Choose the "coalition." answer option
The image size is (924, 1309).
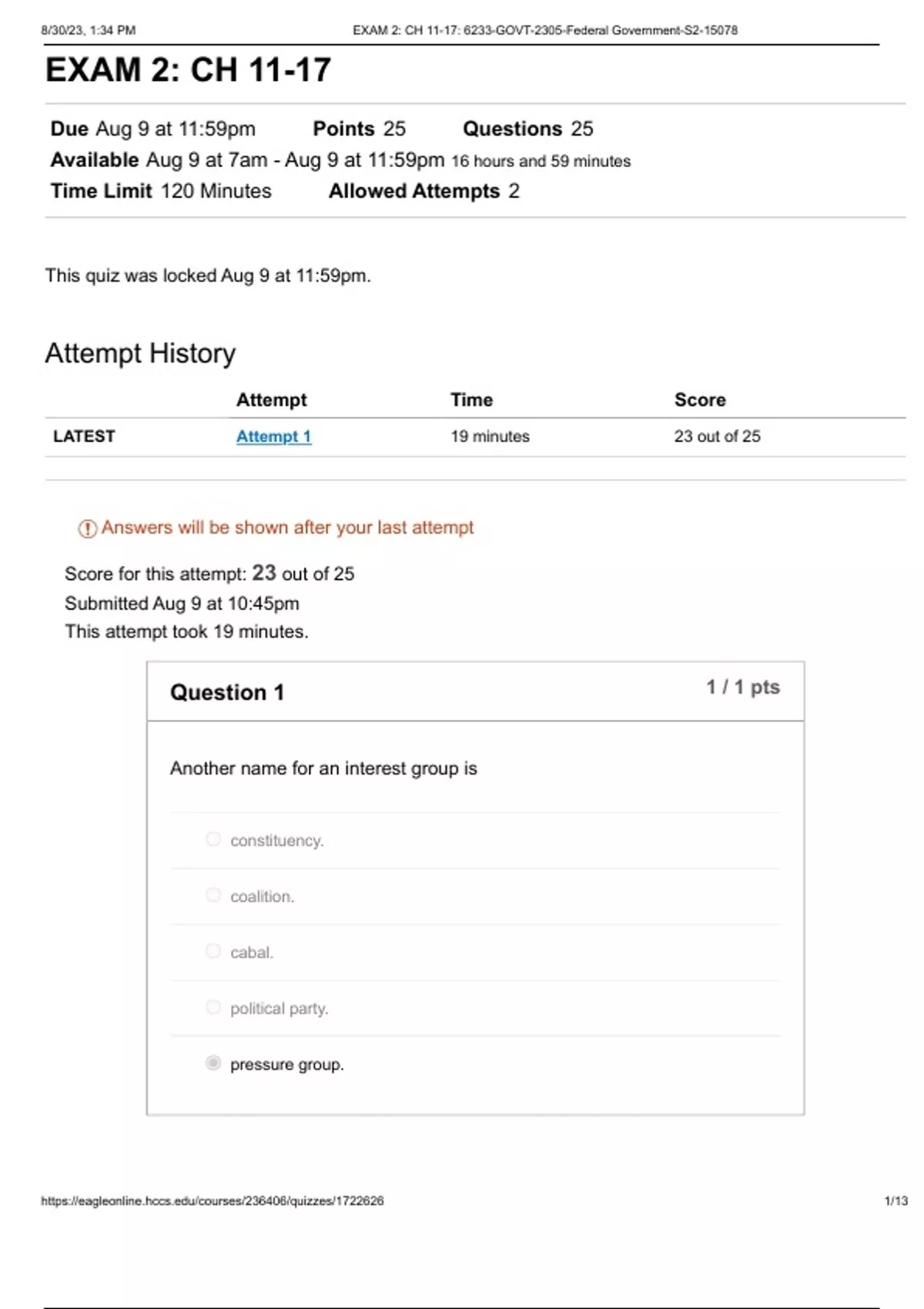(213, 896)
